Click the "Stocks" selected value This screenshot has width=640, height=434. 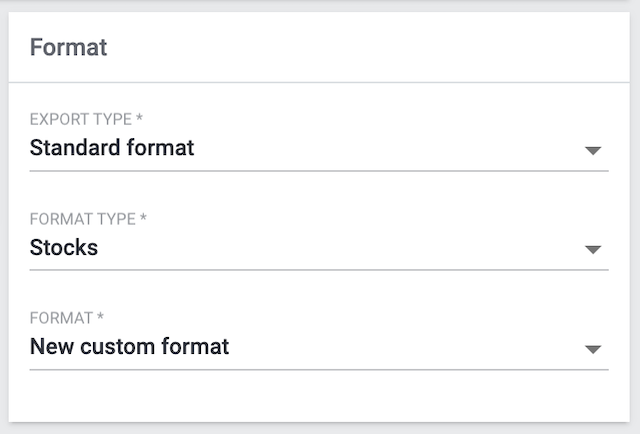(64, 248)
